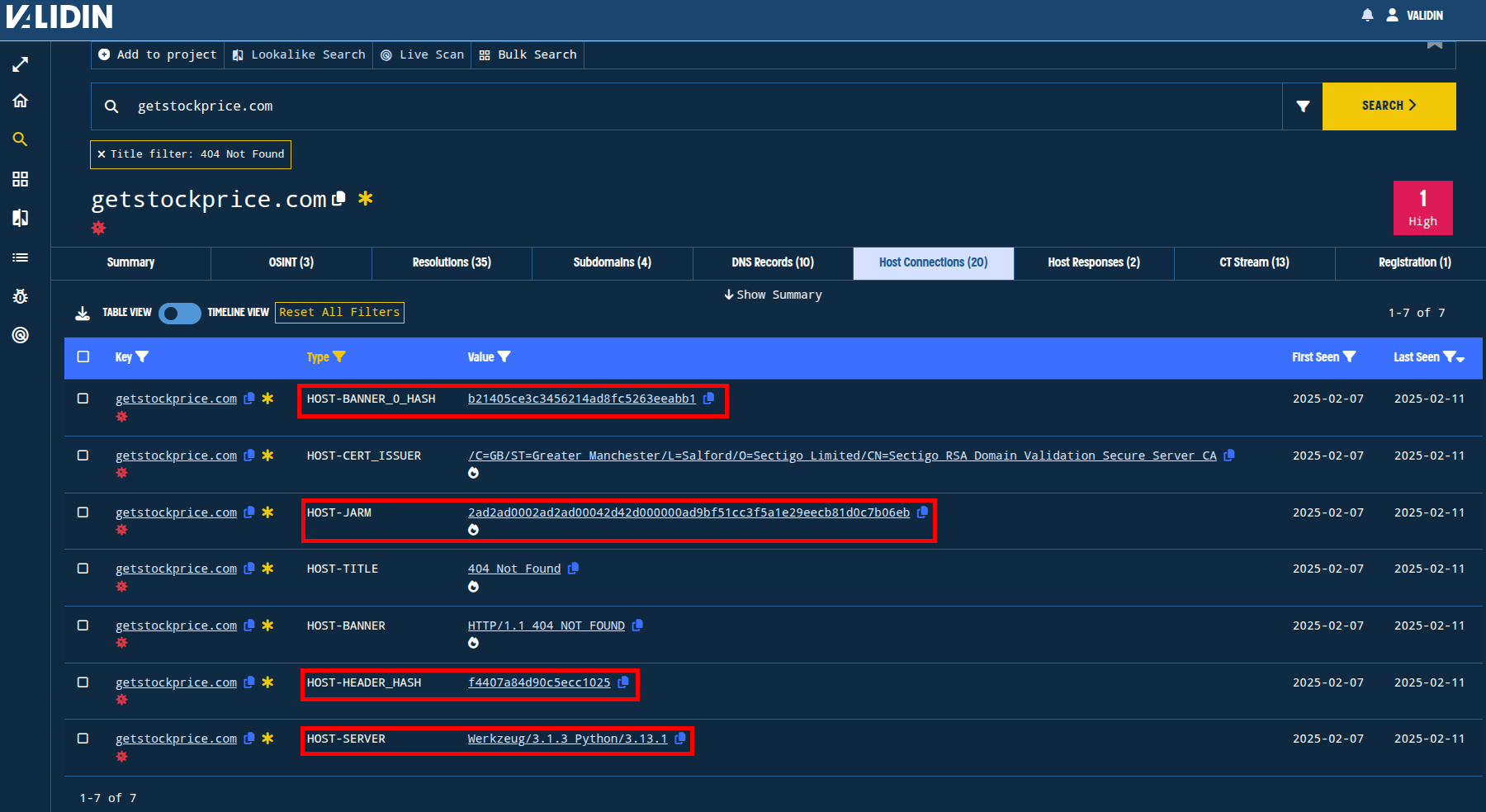Switch to Subdomains (4) tab

point(613,262)
